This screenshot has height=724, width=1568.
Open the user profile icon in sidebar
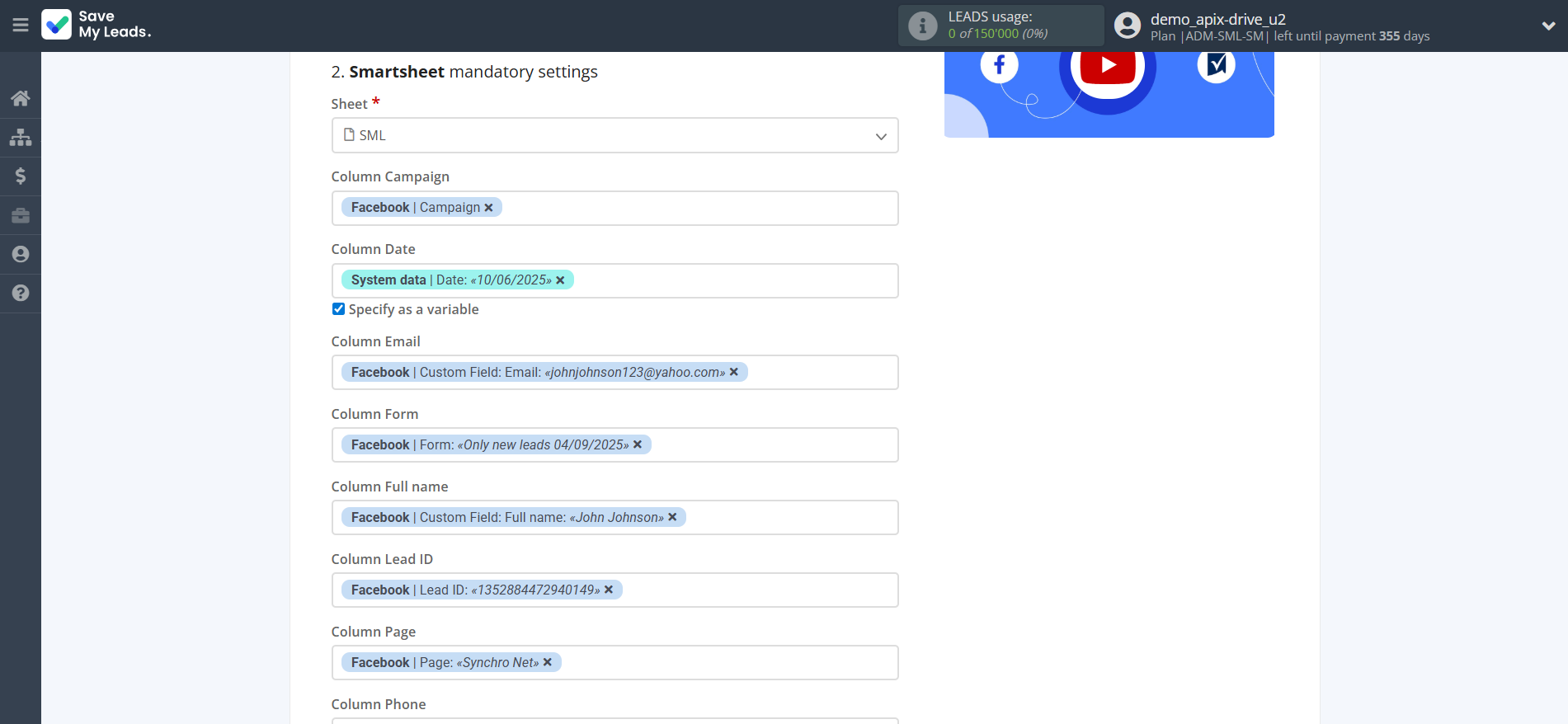21,254
